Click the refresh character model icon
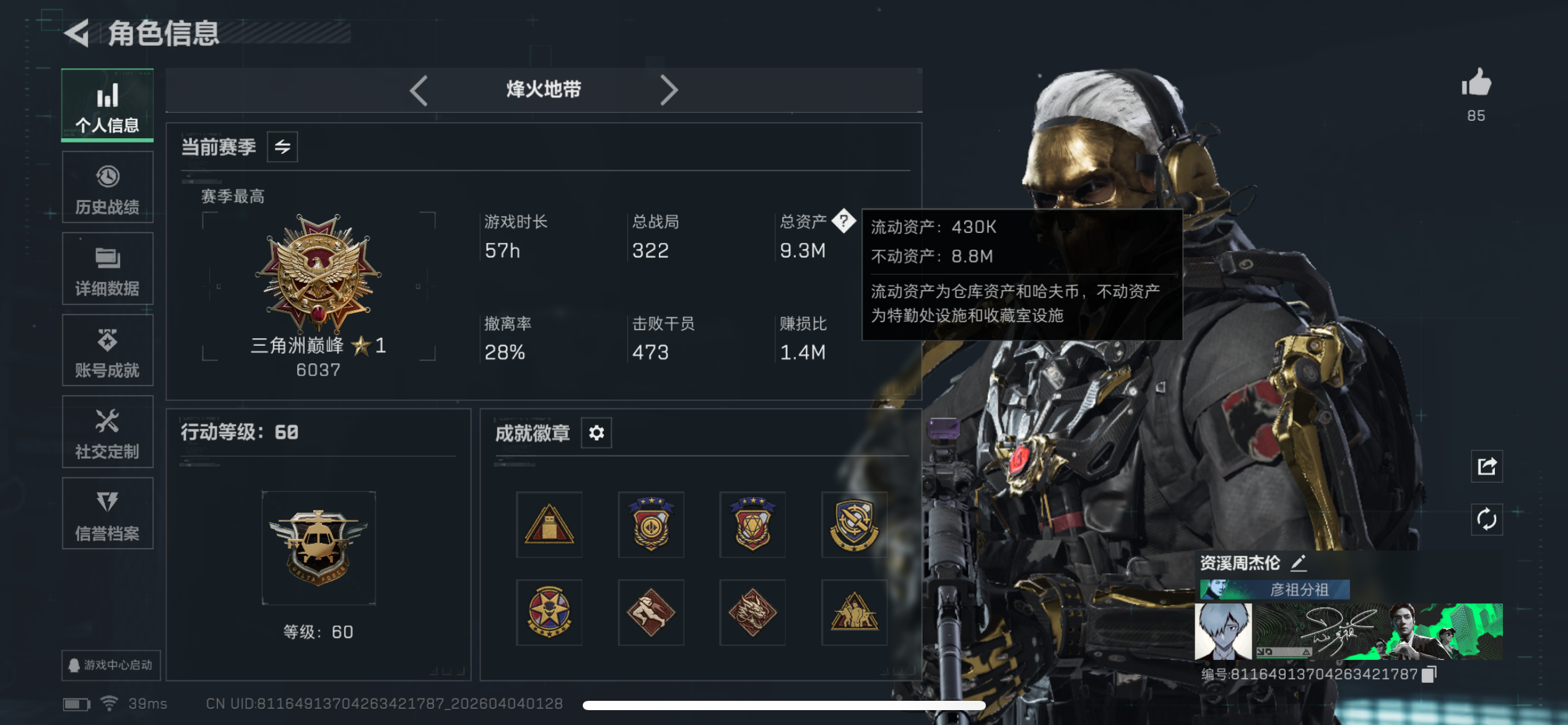 pyautogui.click(x=1487, y=519)
